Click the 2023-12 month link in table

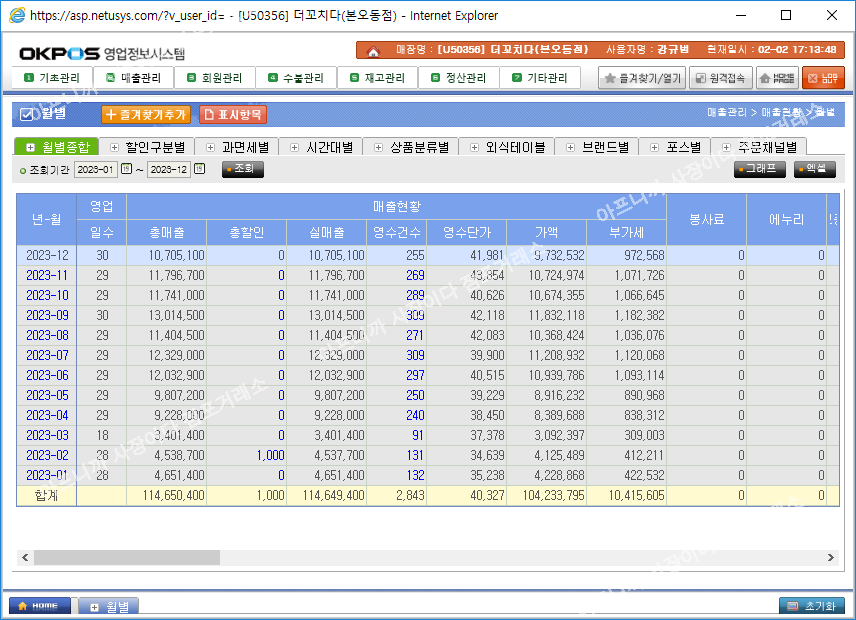(x=47, y=255)
